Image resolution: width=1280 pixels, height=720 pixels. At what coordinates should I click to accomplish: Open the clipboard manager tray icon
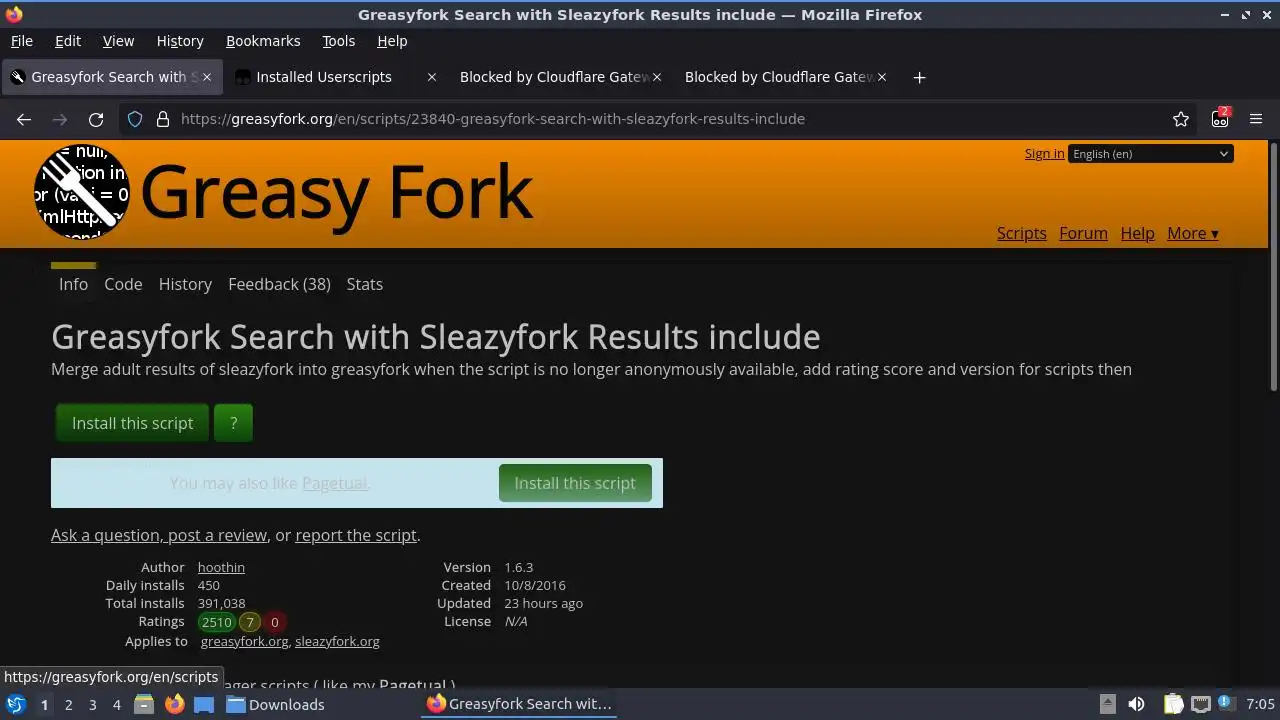pyautogui.click(x=1174, y=704)
